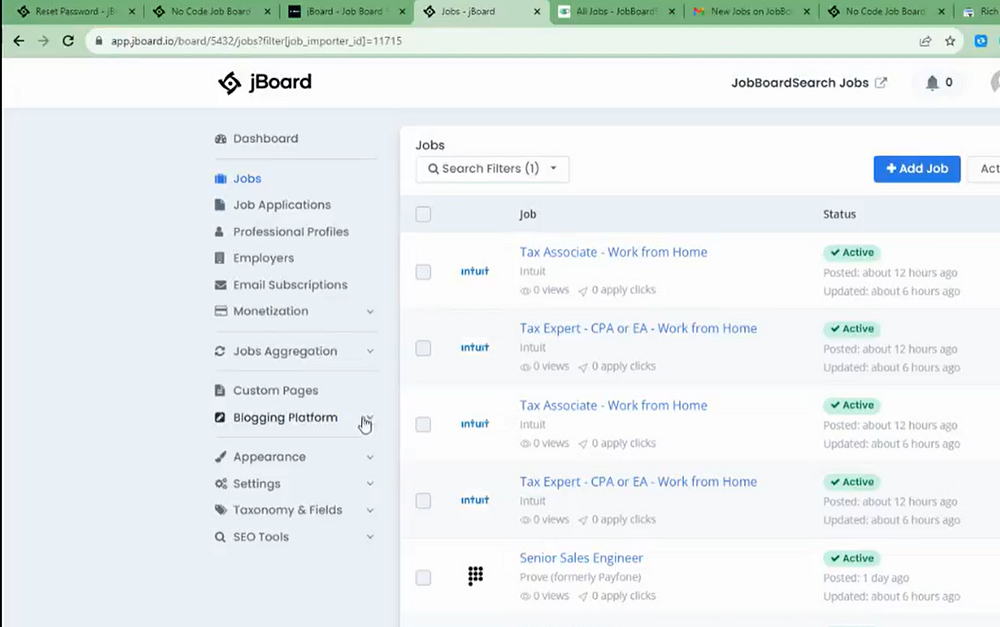Switch to the Reset Password browser tab
The width and height of the screenshot is (1000, 627).
pos(75,11)
